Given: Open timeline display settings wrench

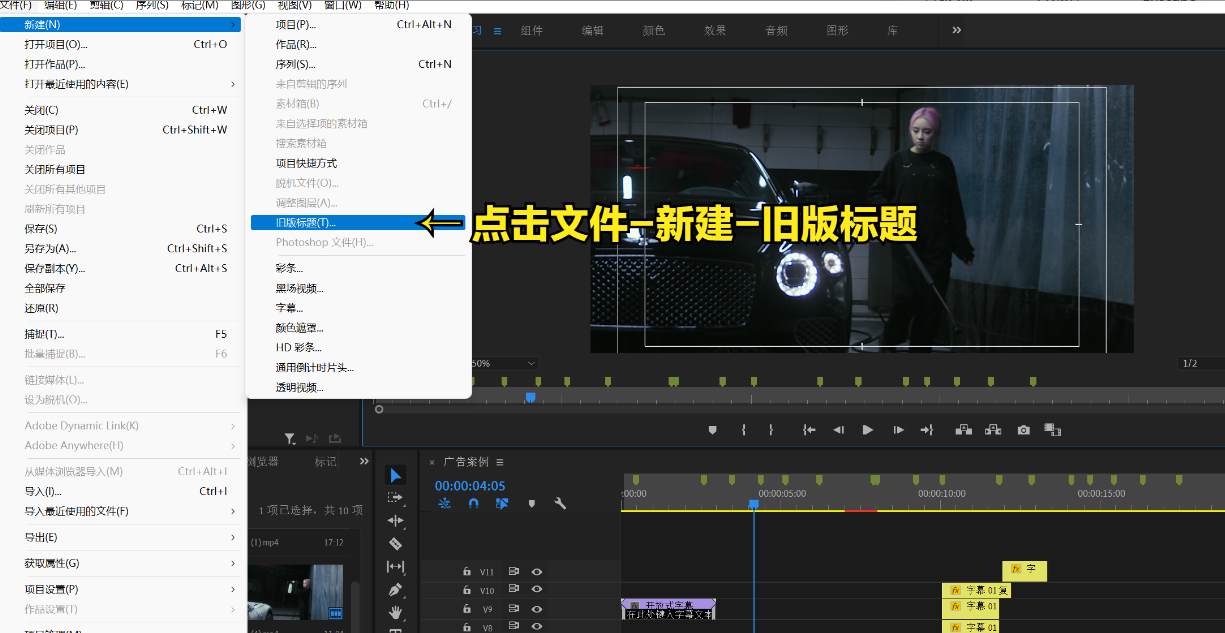Looking at the screenshot, I should pyautogui.click(x=560, y=504).
